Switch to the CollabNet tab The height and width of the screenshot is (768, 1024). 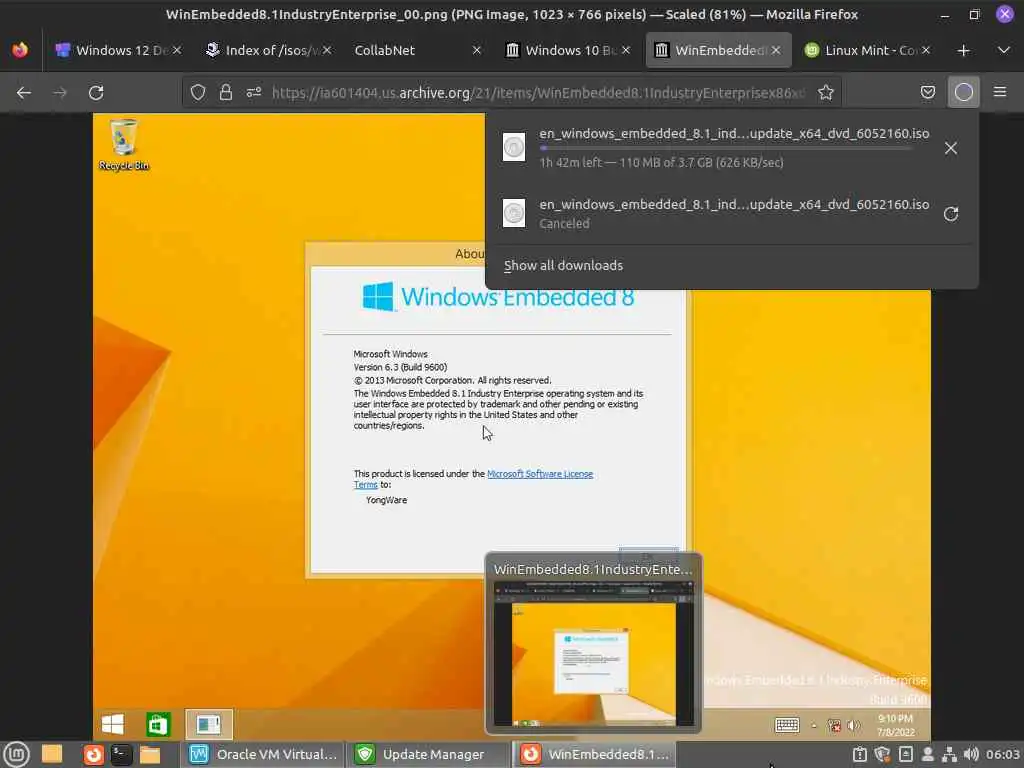pyautogui.click(x=418, y=50)
